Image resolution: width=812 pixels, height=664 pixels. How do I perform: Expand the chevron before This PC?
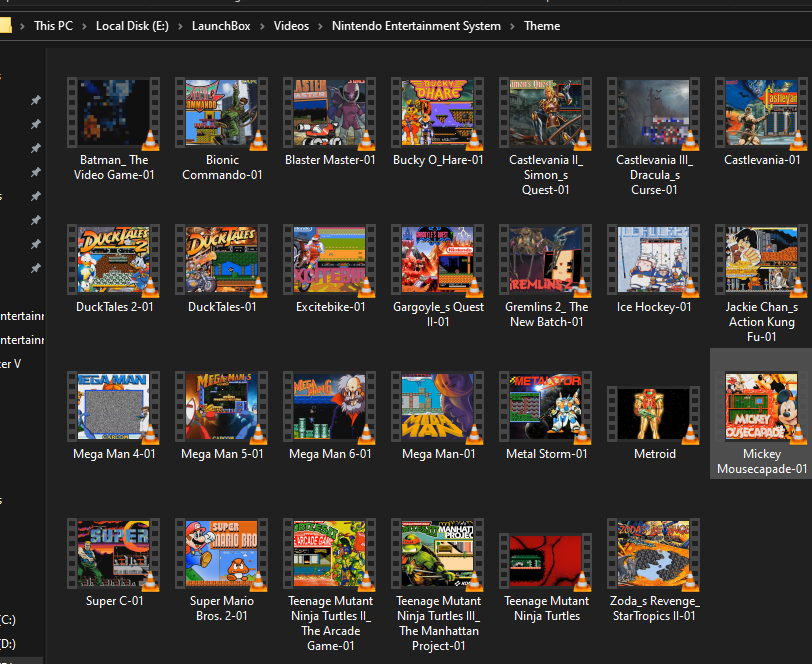(x=22, y=26)
